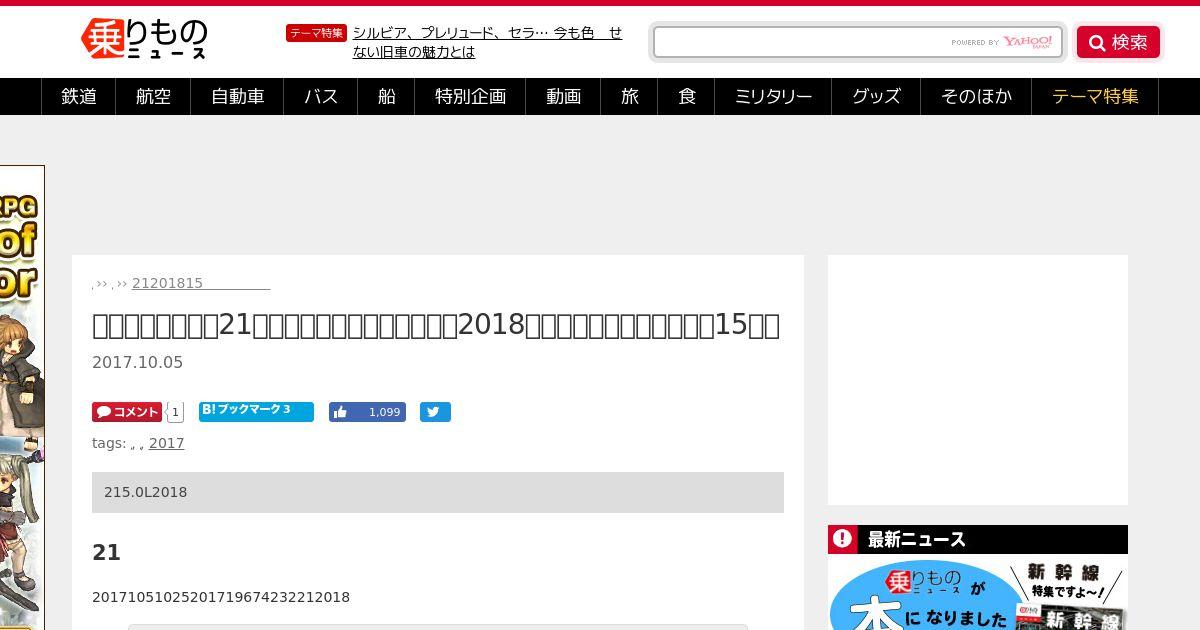Open the そのほか menu item
This screenshot has height=630, width=1200.
click(976, 96)
